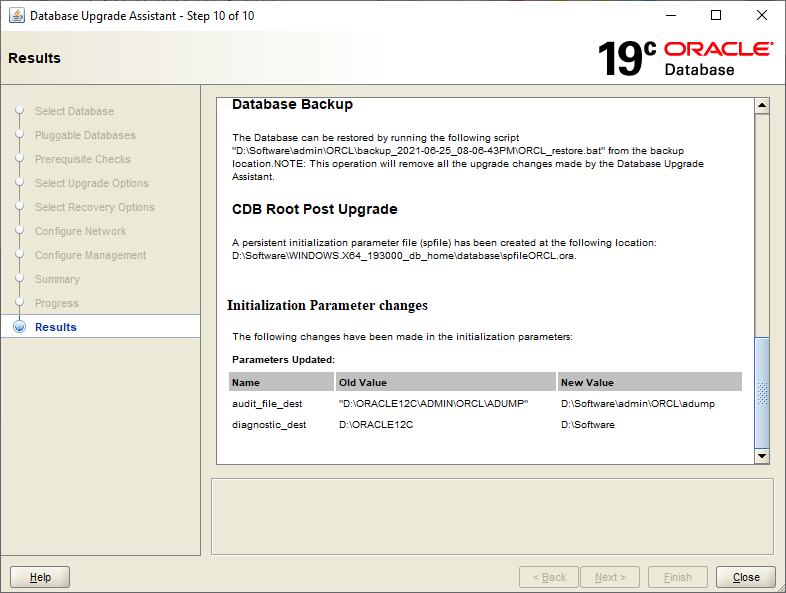Click the Help button
Viewport: 786px width, 593px height.
(40, 577)
